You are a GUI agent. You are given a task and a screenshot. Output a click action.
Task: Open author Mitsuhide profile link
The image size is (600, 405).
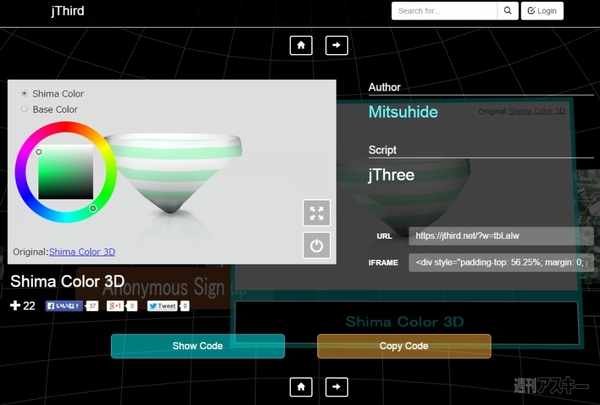[x=403, y=112]
